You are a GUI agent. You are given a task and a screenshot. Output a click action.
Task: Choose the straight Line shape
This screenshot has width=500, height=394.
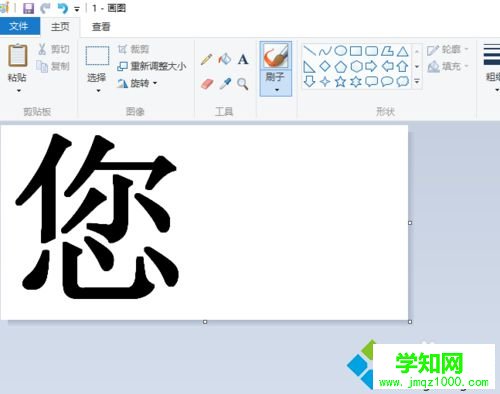tap(310, 51)
